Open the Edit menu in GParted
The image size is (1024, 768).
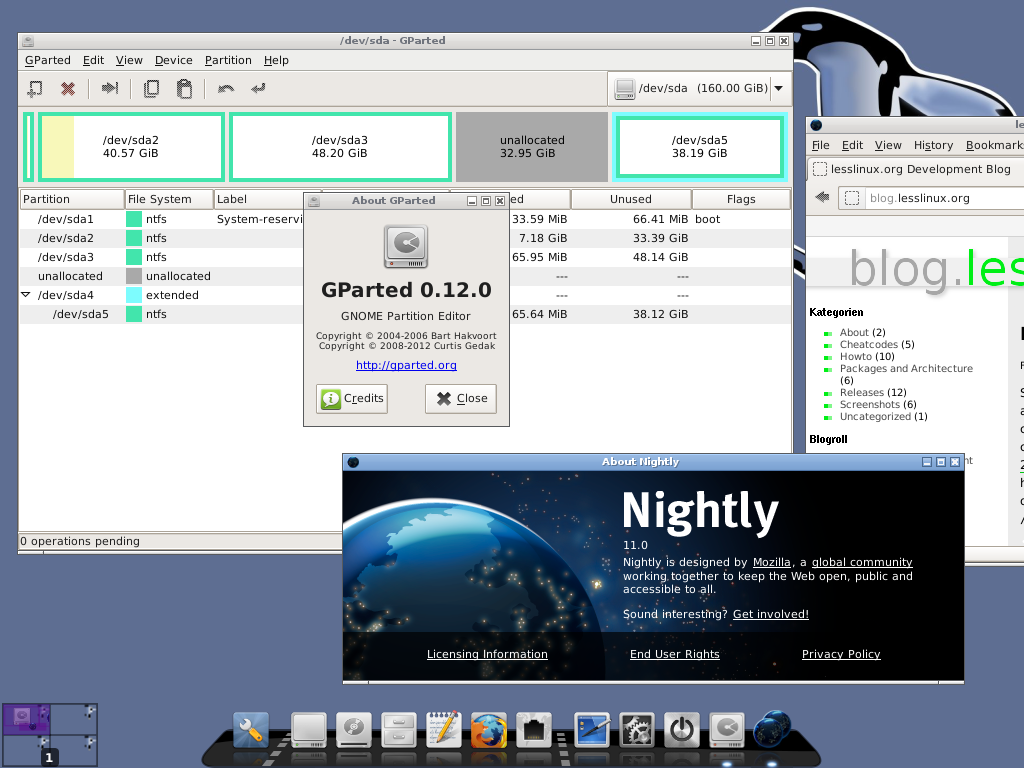click(x=93, y=60)
